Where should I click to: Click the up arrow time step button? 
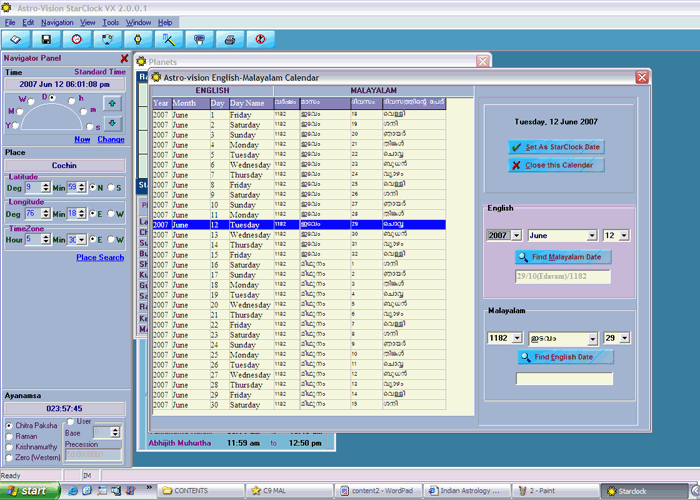(x=112, y=103)
